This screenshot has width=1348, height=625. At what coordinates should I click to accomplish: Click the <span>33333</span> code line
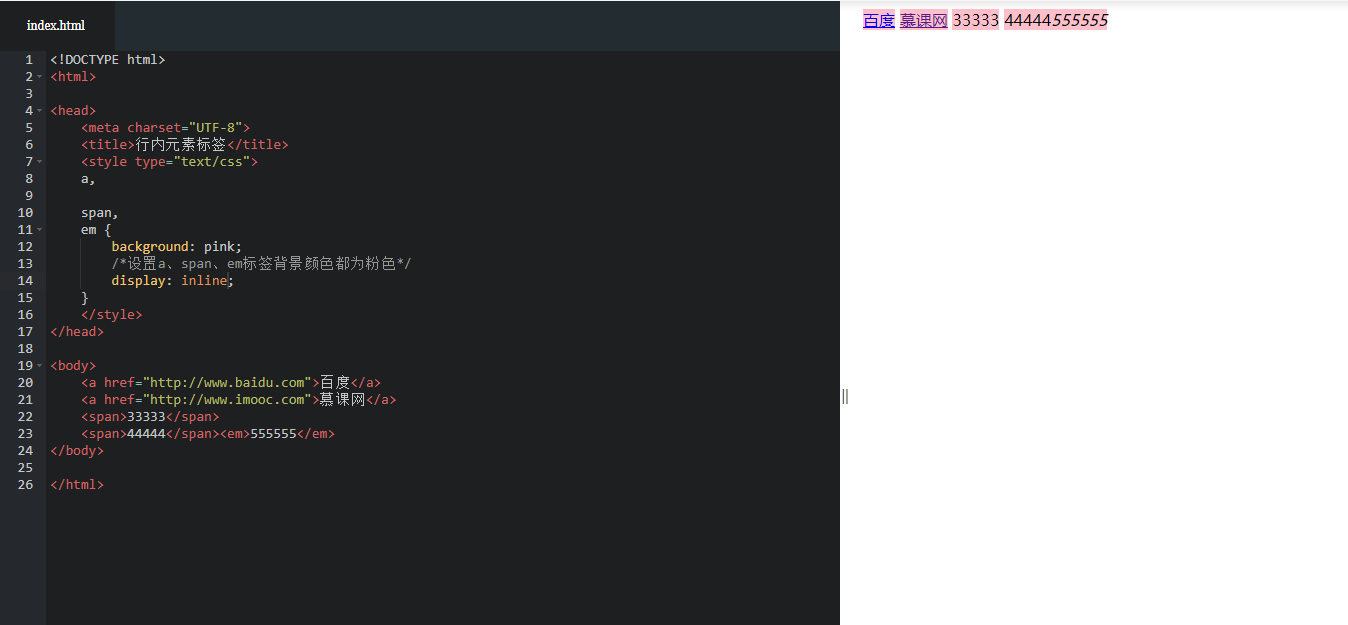click(x=150, y=417)
